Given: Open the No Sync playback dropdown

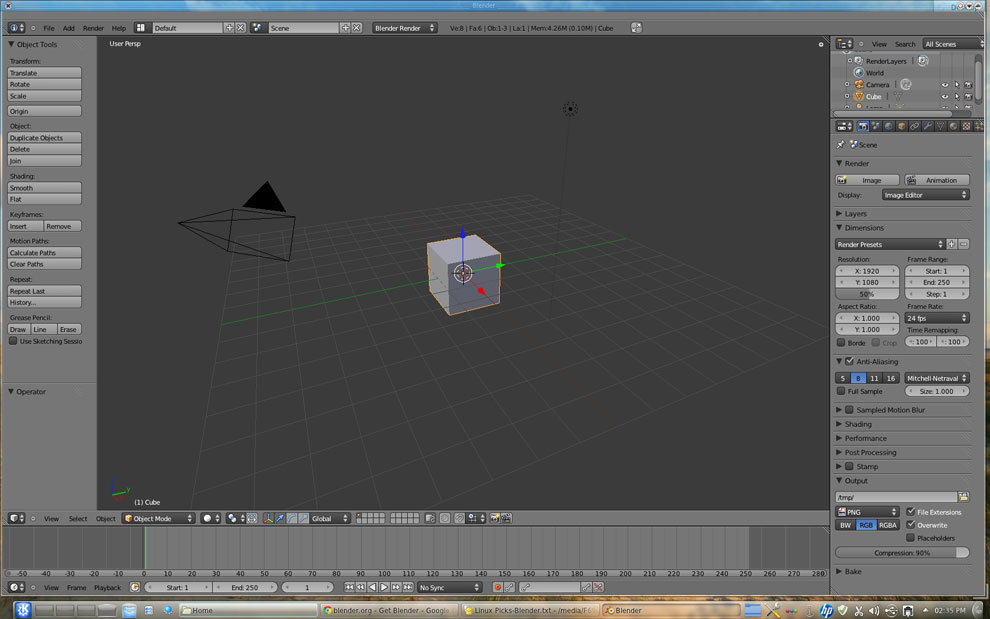Looking at the screenshot, I should (x=450, y=587).
